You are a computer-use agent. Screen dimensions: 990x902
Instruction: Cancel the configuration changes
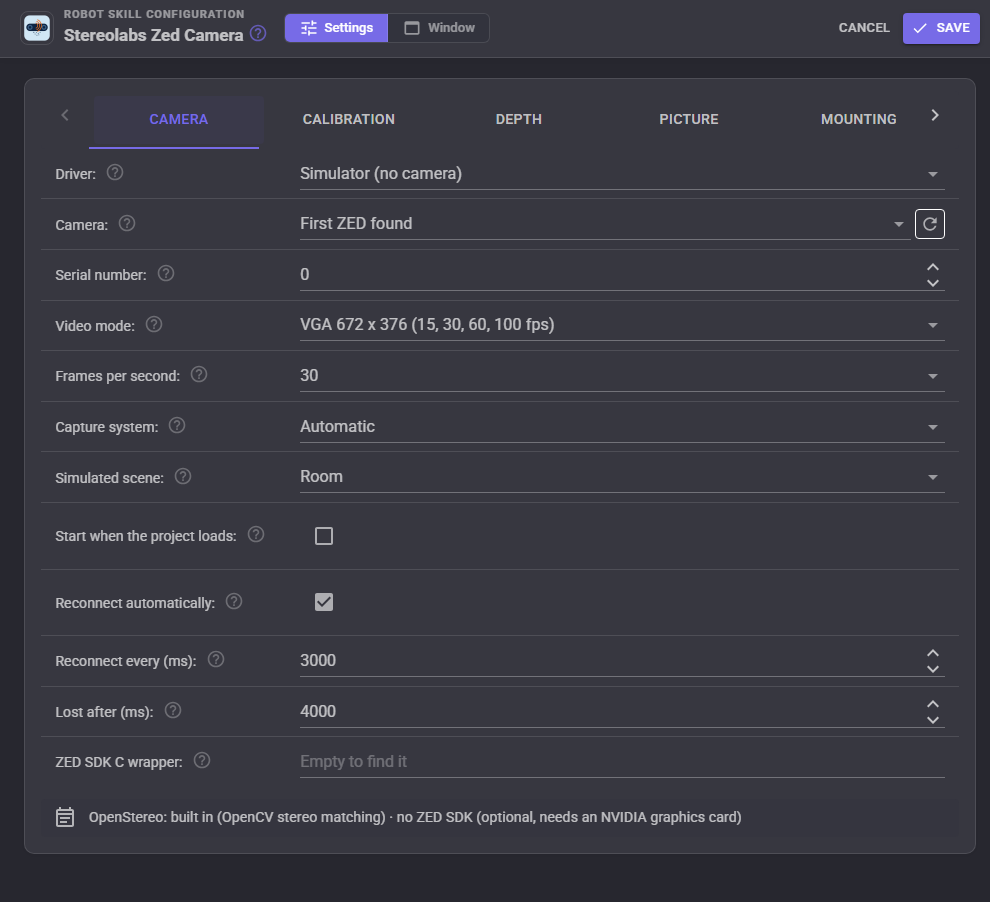point(863,28)
